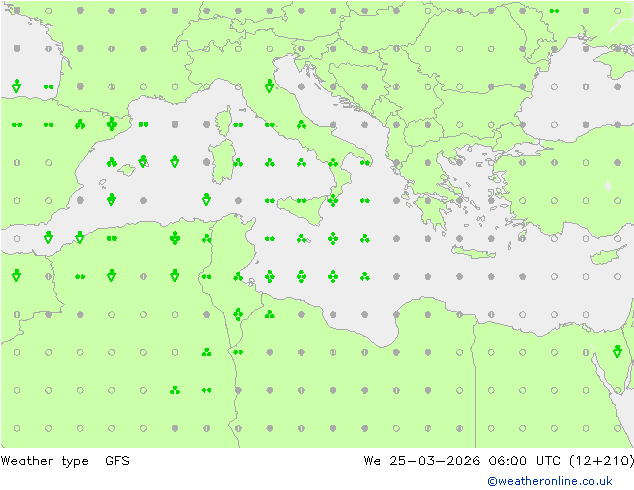This screenshot has height=490, width=634.
Task: Click the '25-03-2026' date text
Action: (435, 460)
